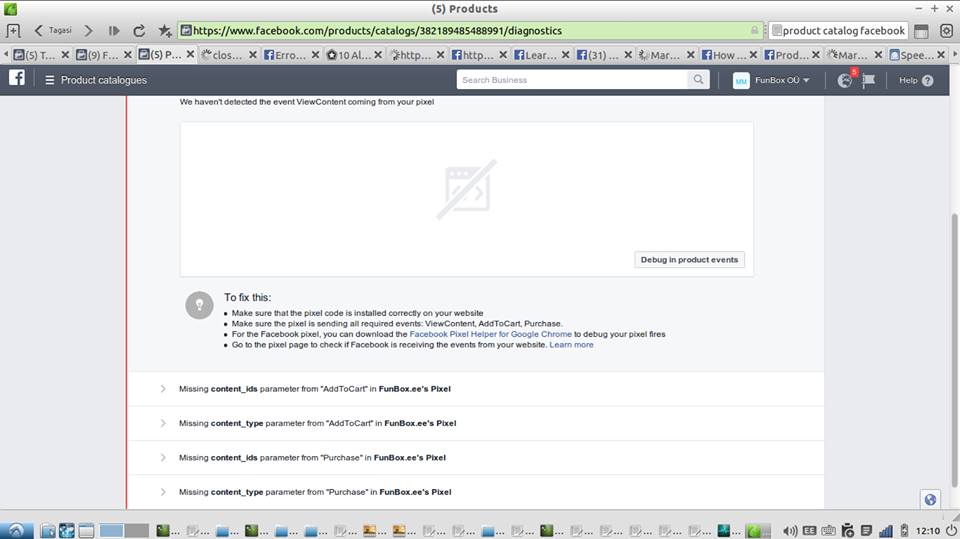Click the browser search box showing product catalog facebook
This screenshot has height=539, width=960.
coord(838,31)
